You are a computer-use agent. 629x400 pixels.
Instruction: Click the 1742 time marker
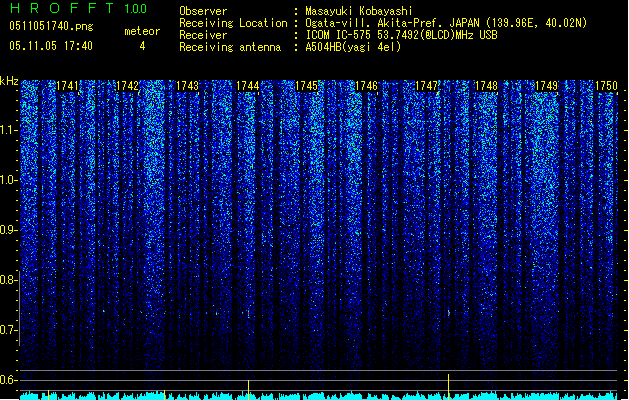127,86
